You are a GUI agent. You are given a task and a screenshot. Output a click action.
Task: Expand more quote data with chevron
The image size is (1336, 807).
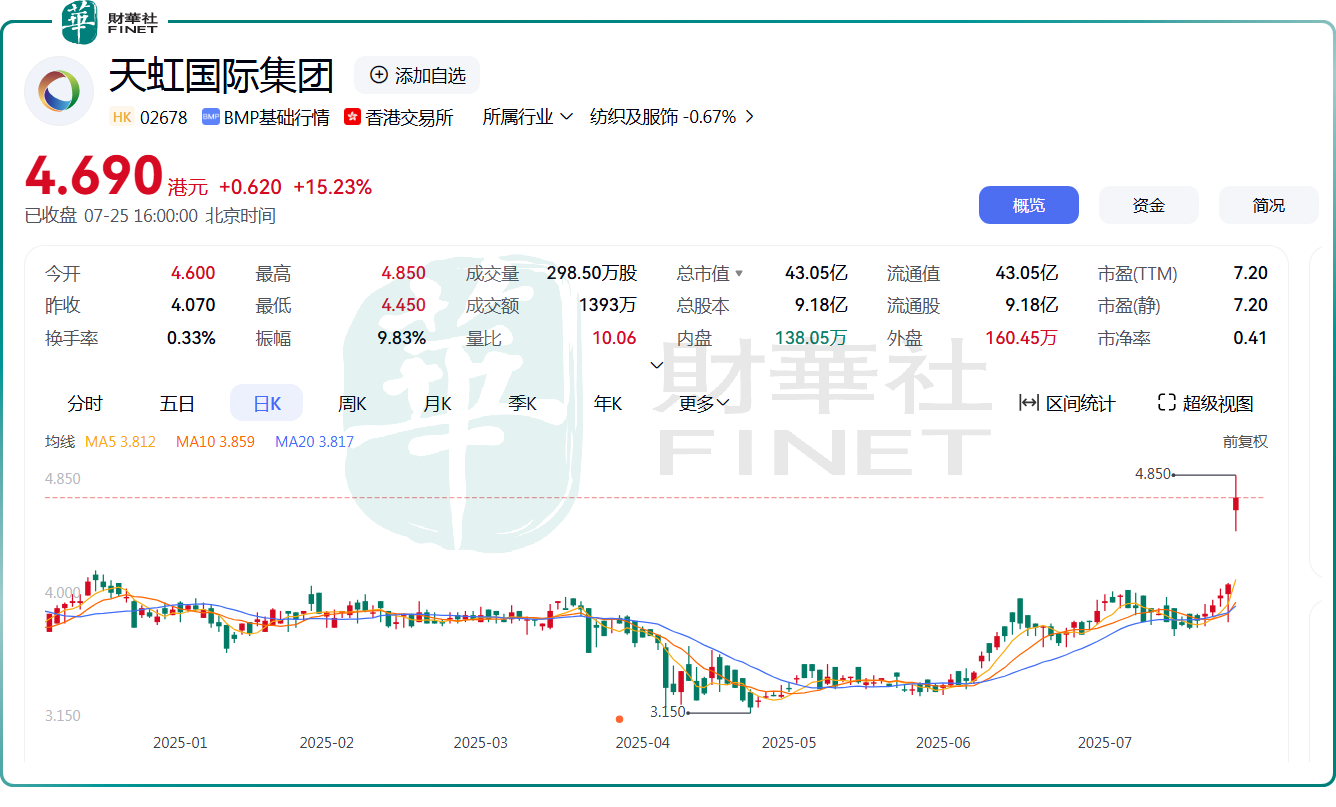[657, 365]
